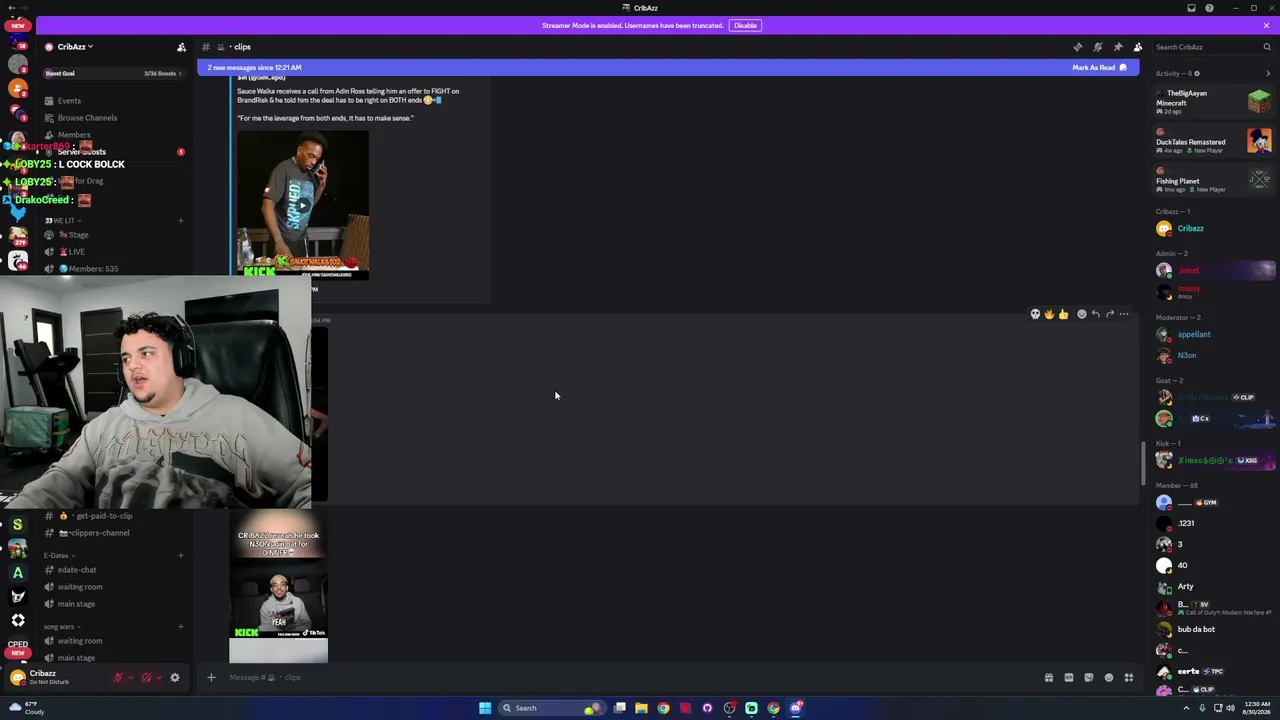Dismiss the Streamer Mode banner

point(1266,25)
